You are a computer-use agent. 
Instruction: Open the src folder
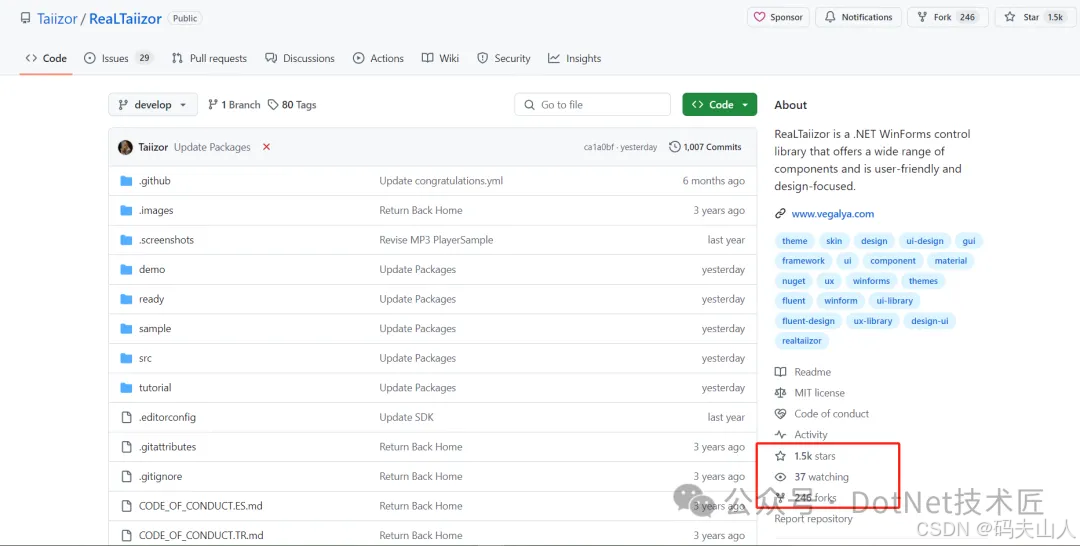click(145, 359)
